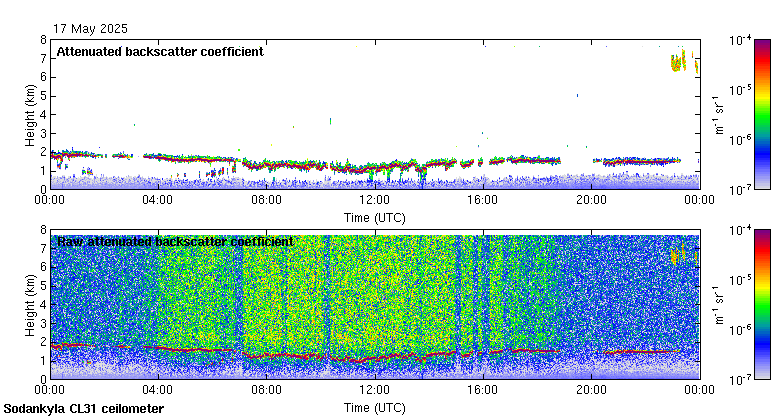
Task: Click the Height (km) label of the bottom plot
Action: pyautogui.click(x=29, y=304)
